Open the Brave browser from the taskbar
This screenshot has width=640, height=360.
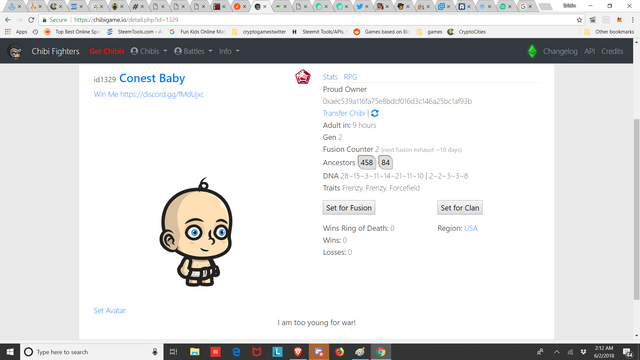(x=298, y=352)
